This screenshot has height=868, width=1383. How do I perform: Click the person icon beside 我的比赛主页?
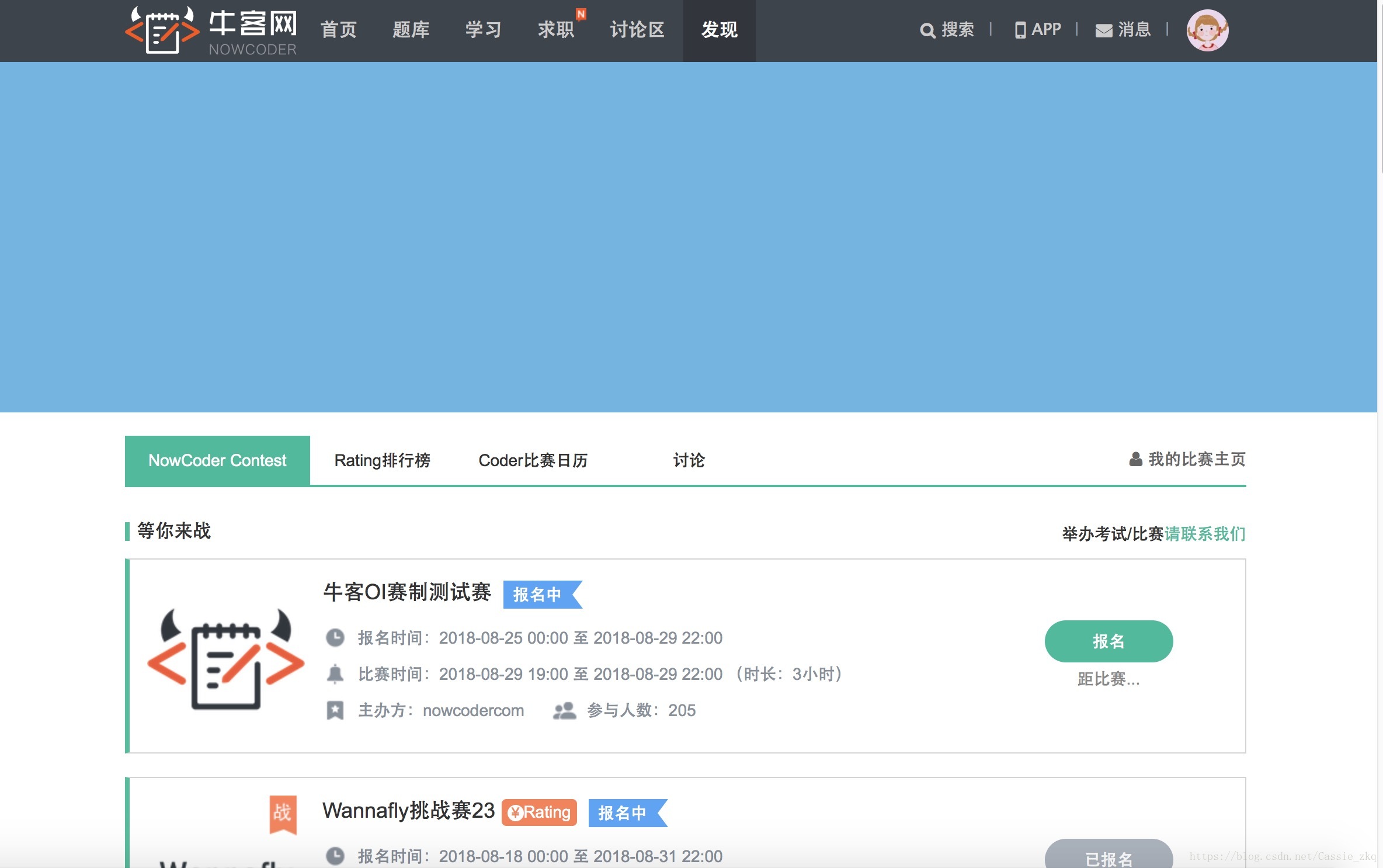(x=1135, y=460)
